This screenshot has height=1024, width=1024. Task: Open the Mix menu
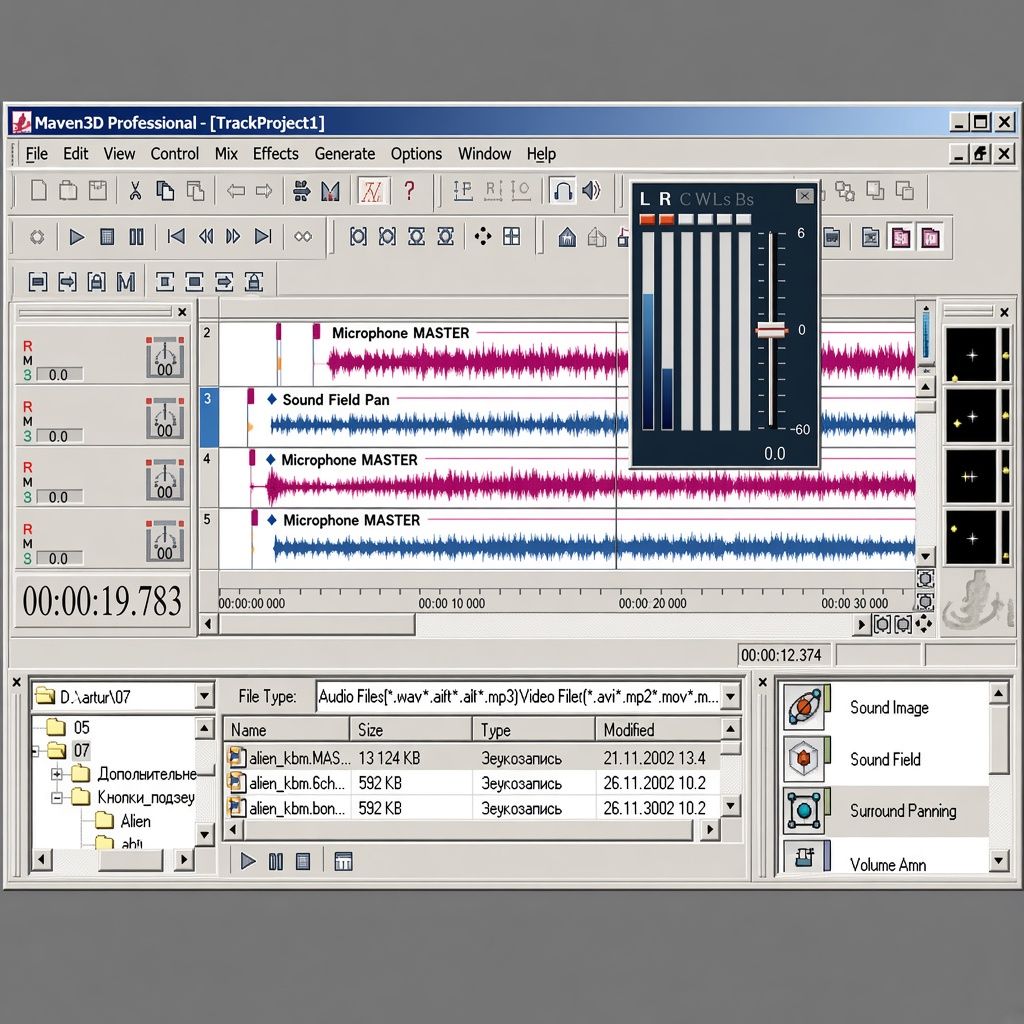tap(226, 154)
